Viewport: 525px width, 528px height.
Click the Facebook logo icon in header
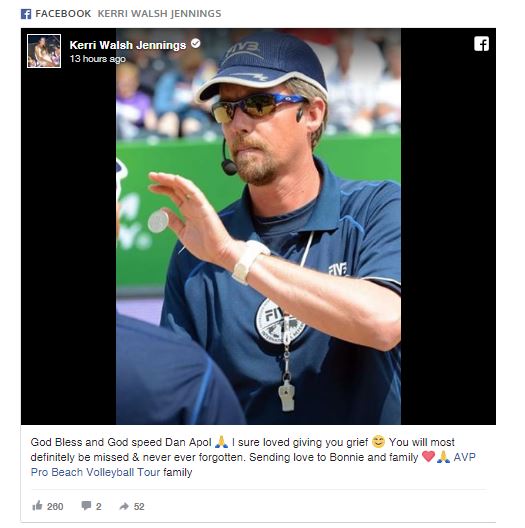pos(26,14)
